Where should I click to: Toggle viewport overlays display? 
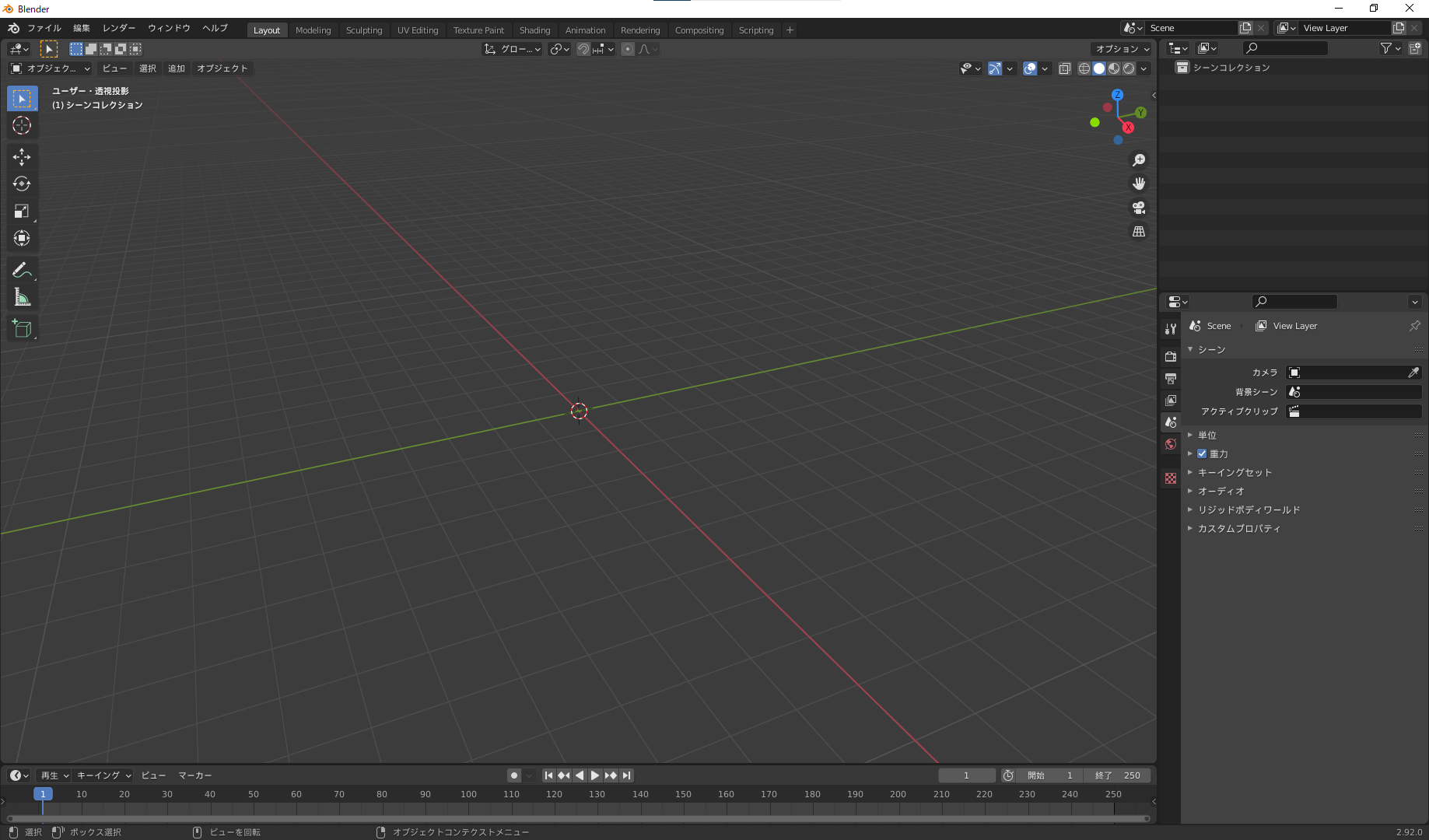click(x=1030, y=68)
